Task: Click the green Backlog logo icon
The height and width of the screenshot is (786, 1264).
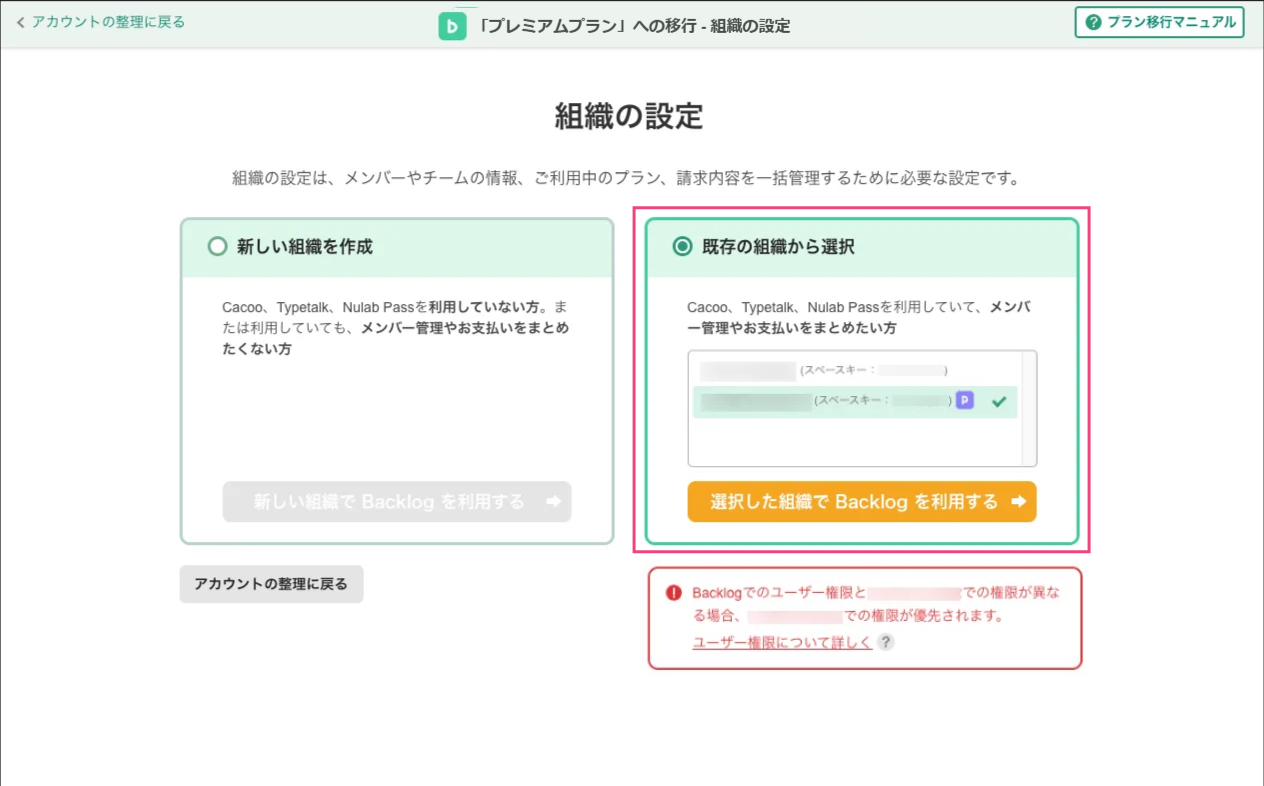Action: pyautogui.click(x=453, y=25)
